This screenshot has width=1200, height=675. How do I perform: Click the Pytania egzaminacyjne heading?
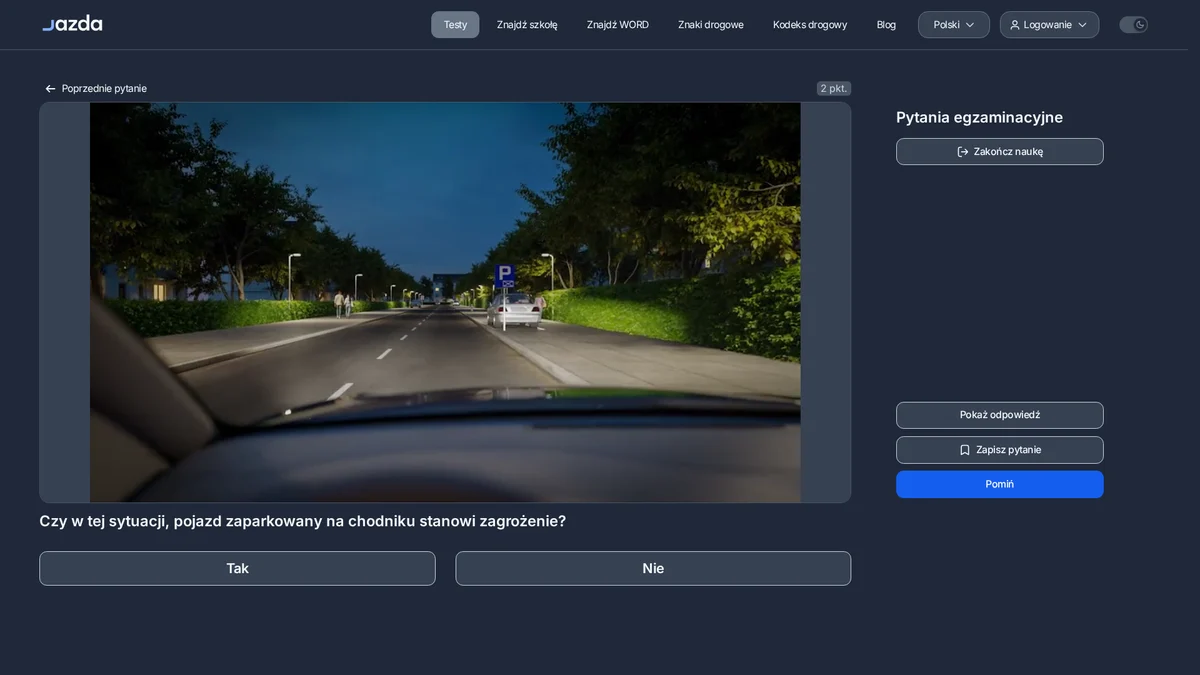pos(979,117)
